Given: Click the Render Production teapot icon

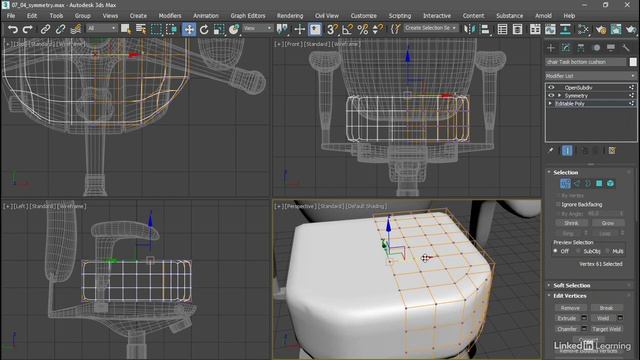Looking at the screenshot, I should click(631, 29).
